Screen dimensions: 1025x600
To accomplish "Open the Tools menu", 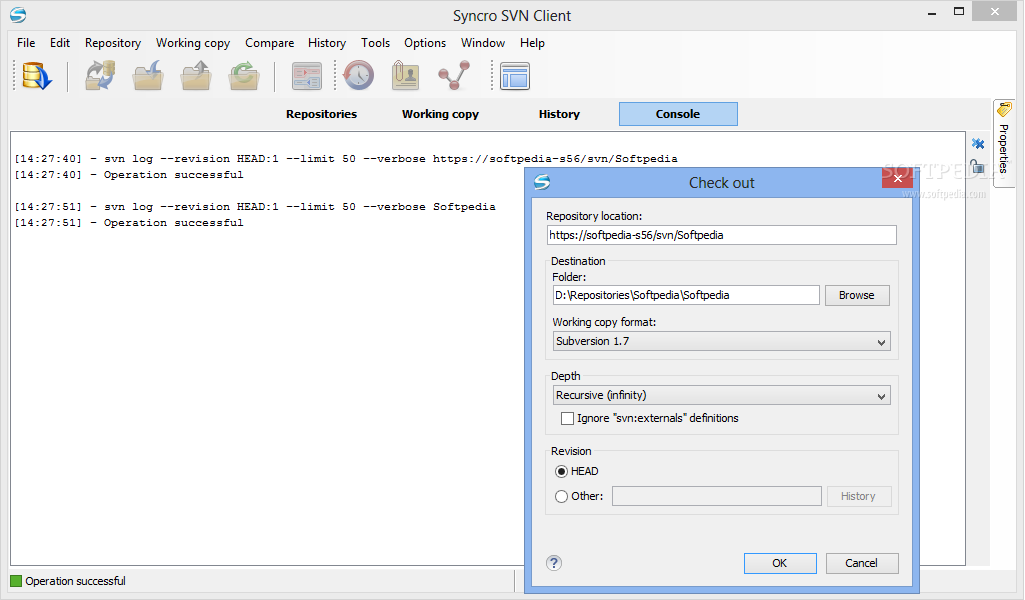I will tap(375, 42).
